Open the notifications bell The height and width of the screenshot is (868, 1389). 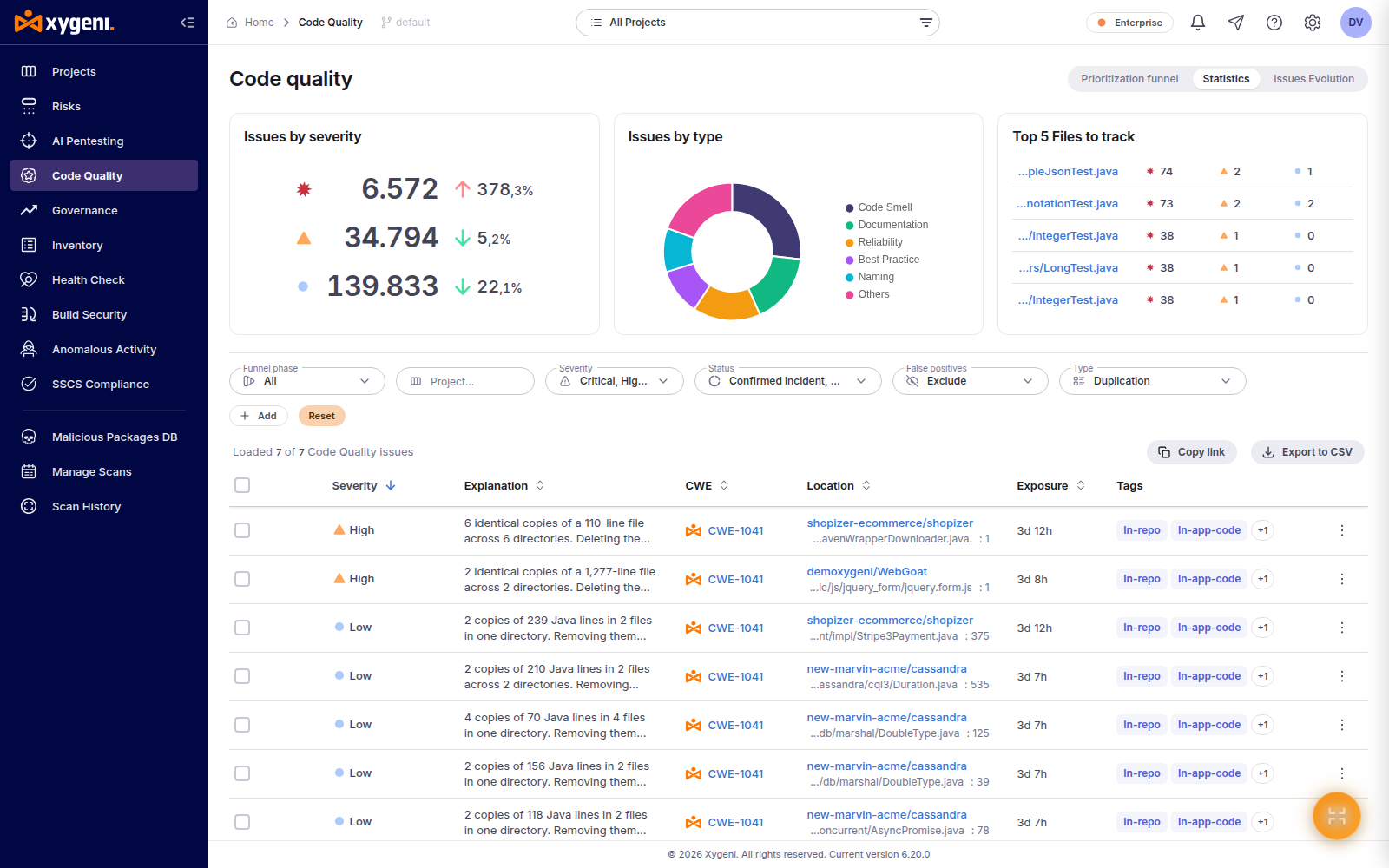[1198, 23]
